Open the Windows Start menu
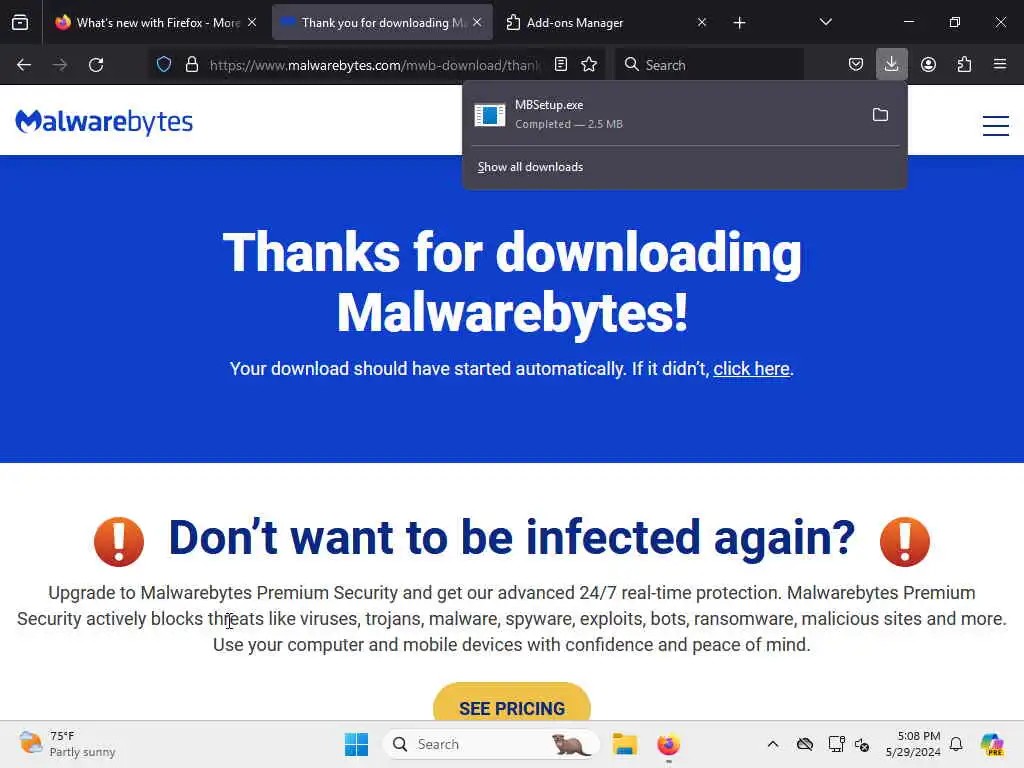 (357, 744)
